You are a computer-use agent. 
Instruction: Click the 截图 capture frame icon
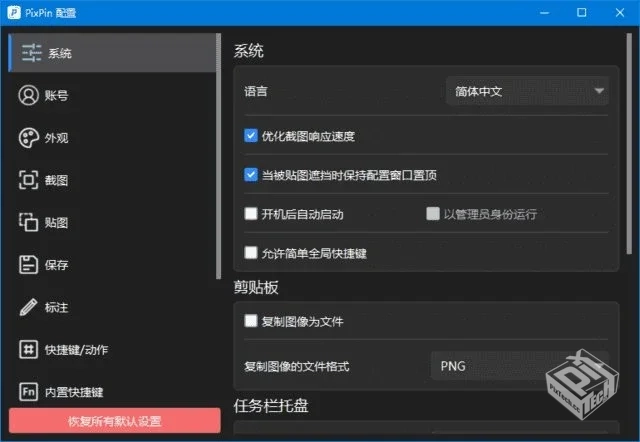29,180
